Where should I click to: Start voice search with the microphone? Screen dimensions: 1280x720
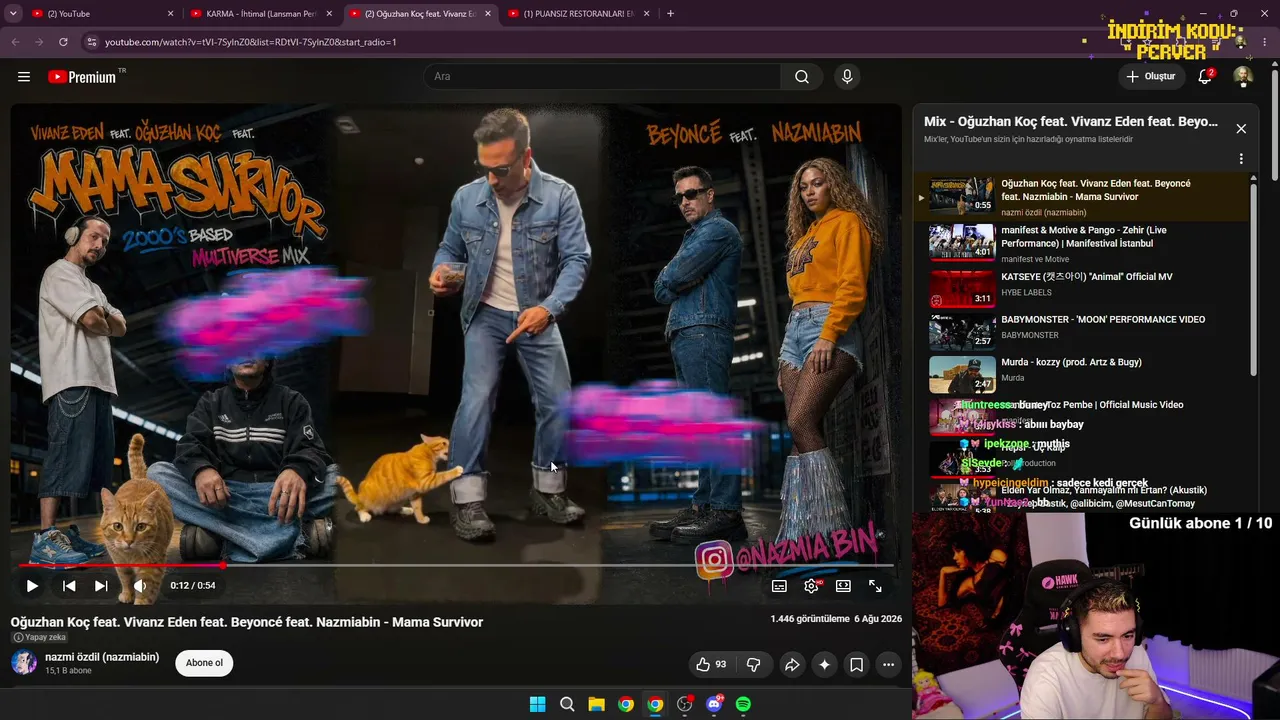tap(847, 77)
